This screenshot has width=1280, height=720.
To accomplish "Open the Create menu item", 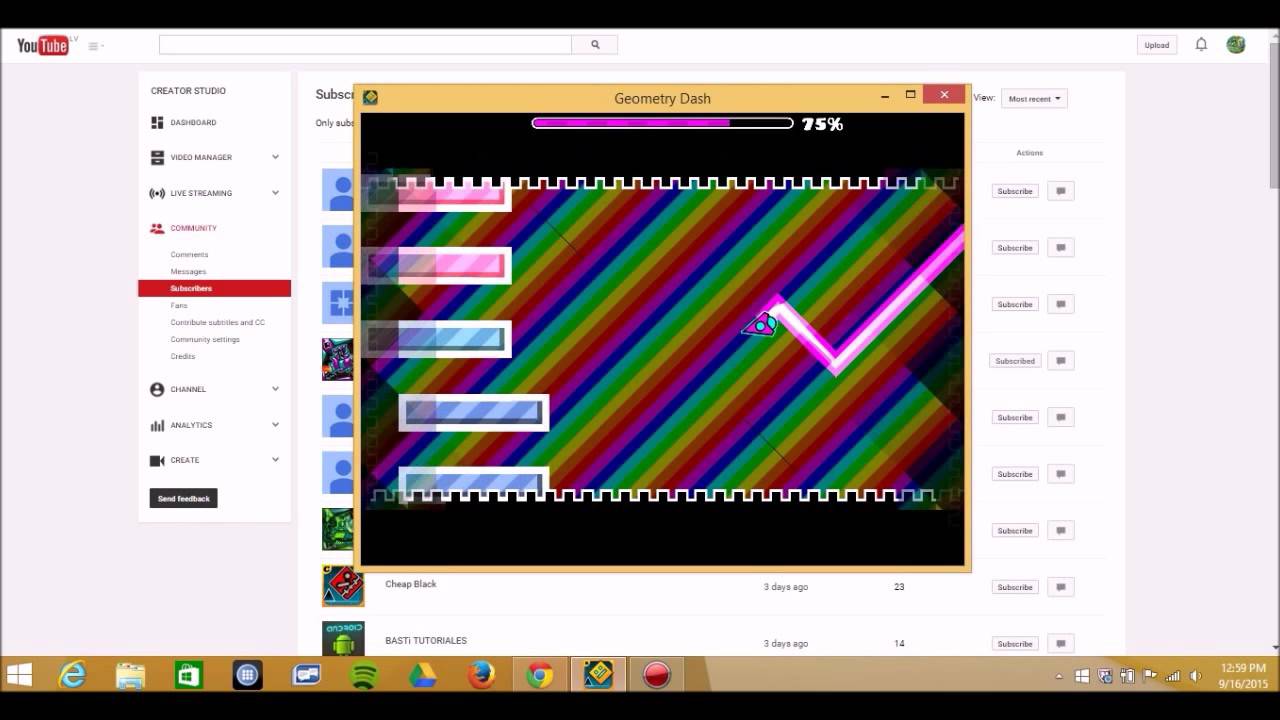I will [x=185, y=460].
